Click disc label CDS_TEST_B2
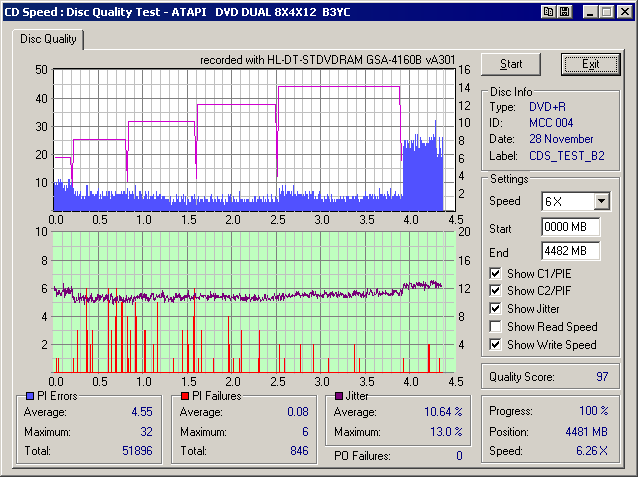This screenshot has width=638, height=477. pos(567,156)
